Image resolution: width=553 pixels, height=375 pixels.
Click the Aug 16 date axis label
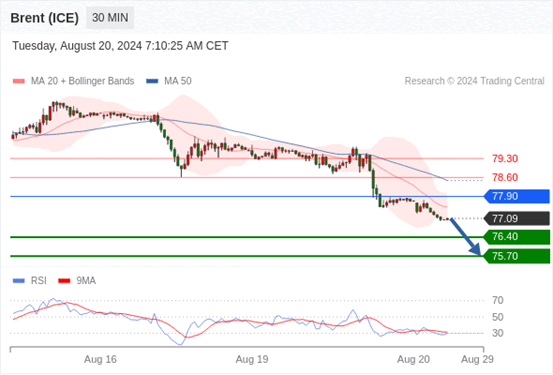coord(100,359)
